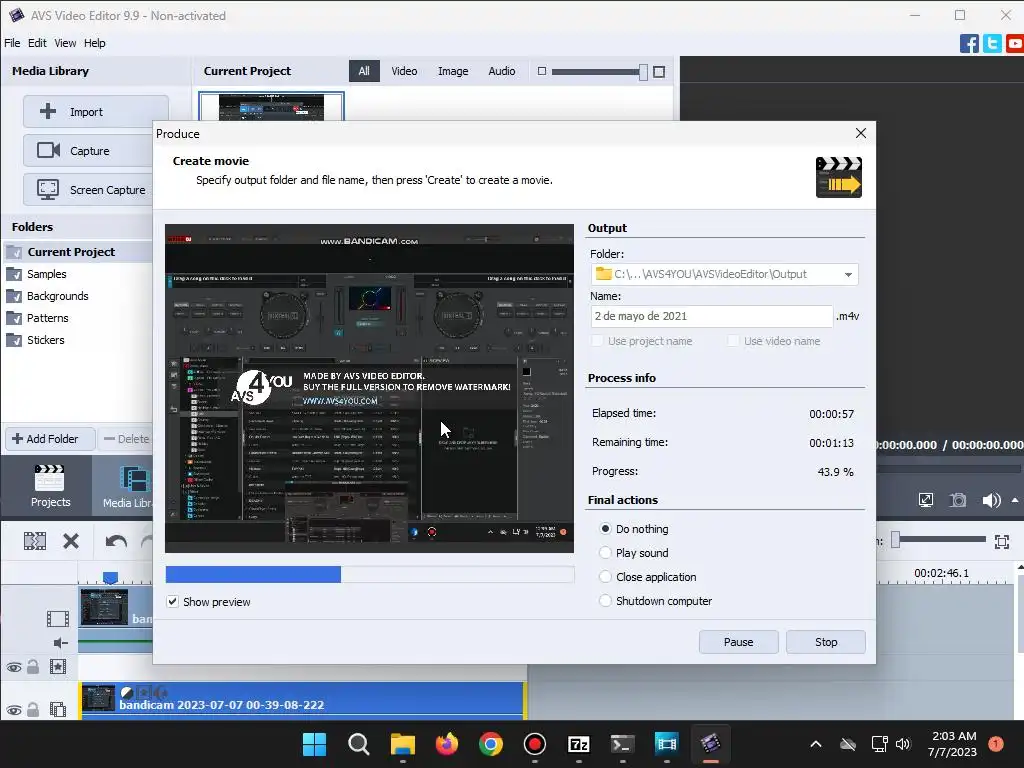Image resolution: width=1024 pixels, height=768 pixels.
Task: Open Chrome from the taskbar
Action: tap(490, 744)
